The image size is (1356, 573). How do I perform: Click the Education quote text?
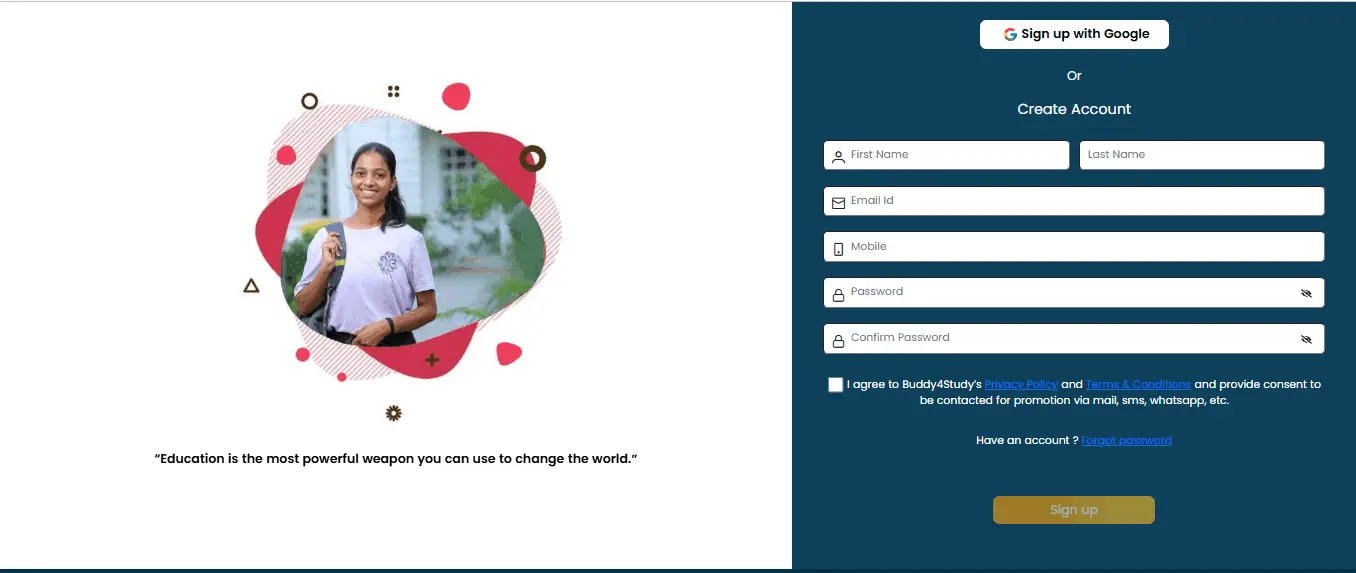pyautogui.click(x=396, y=459)
